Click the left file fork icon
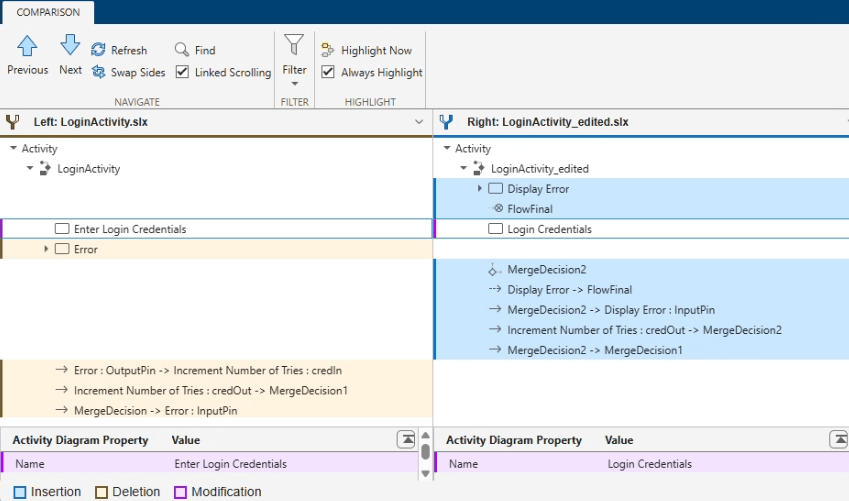The width and height of the screenshot is (849, 501). [x=13, y=122]
